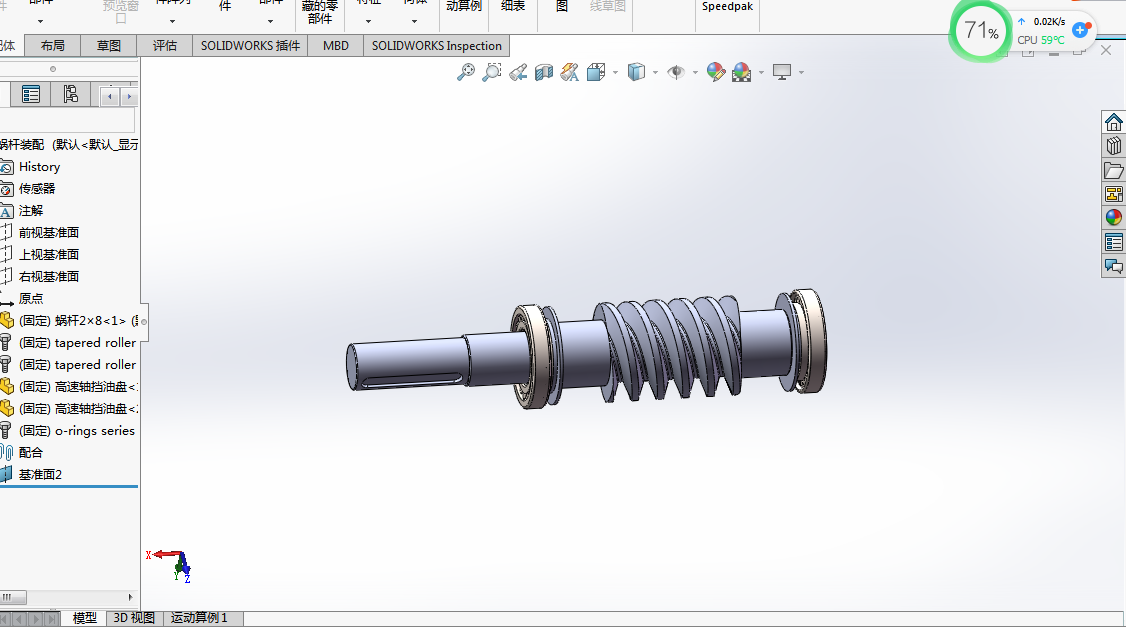
Task: Open SOLIDWORKS Resources home icon in task pane
Action: (1113, 122)
